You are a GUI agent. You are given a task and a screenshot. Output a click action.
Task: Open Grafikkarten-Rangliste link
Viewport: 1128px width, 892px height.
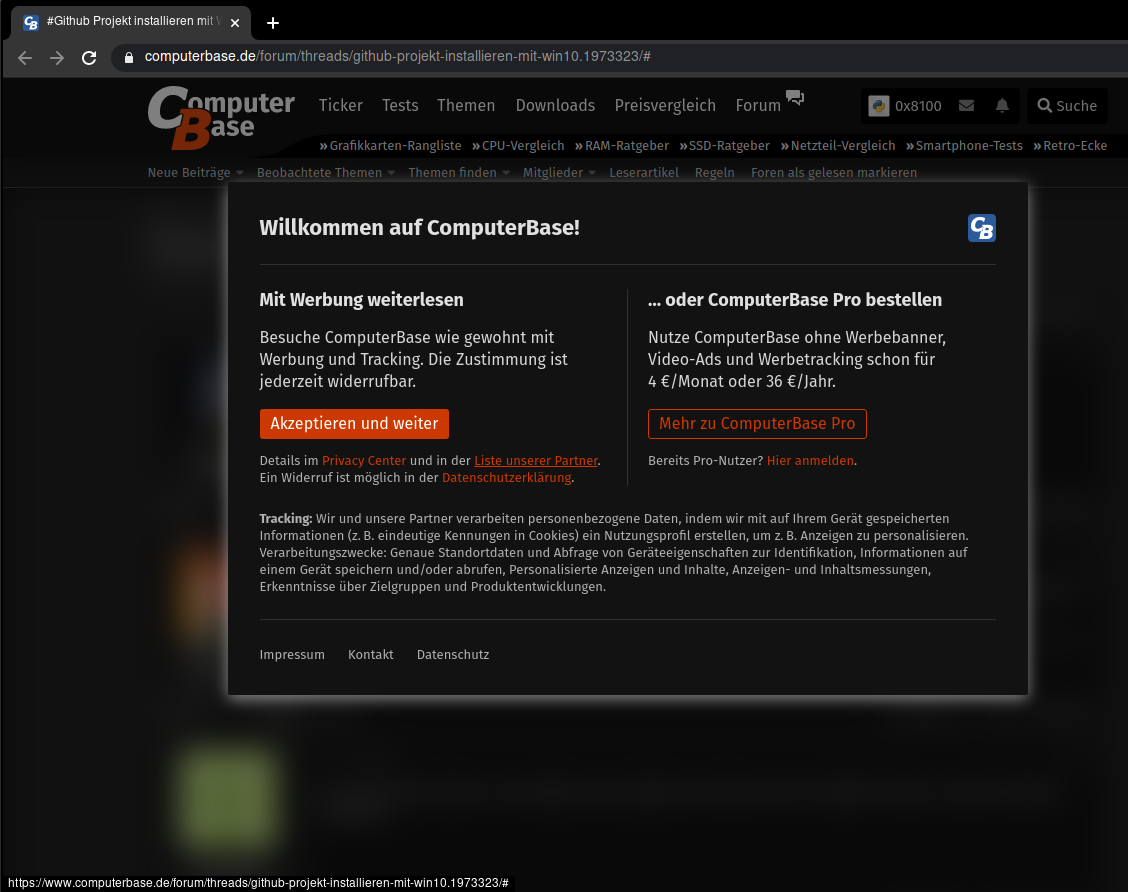(x=391, y=145)
